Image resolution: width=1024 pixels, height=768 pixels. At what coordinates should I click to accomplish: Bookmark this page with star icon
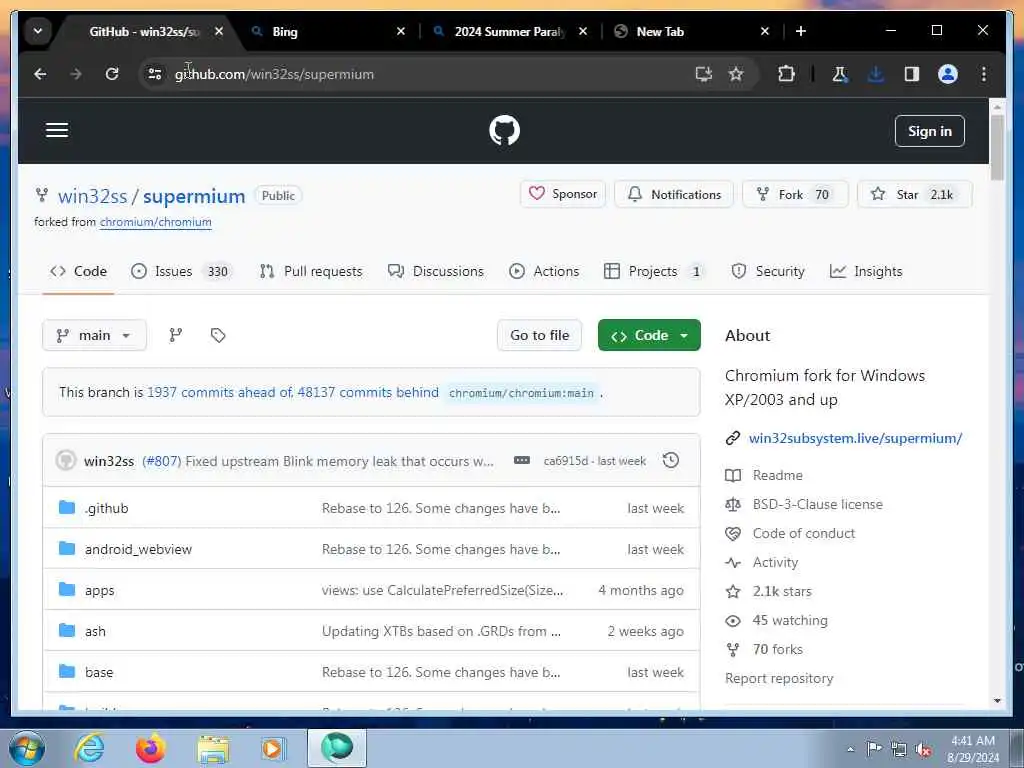click(x=736, y=74)
